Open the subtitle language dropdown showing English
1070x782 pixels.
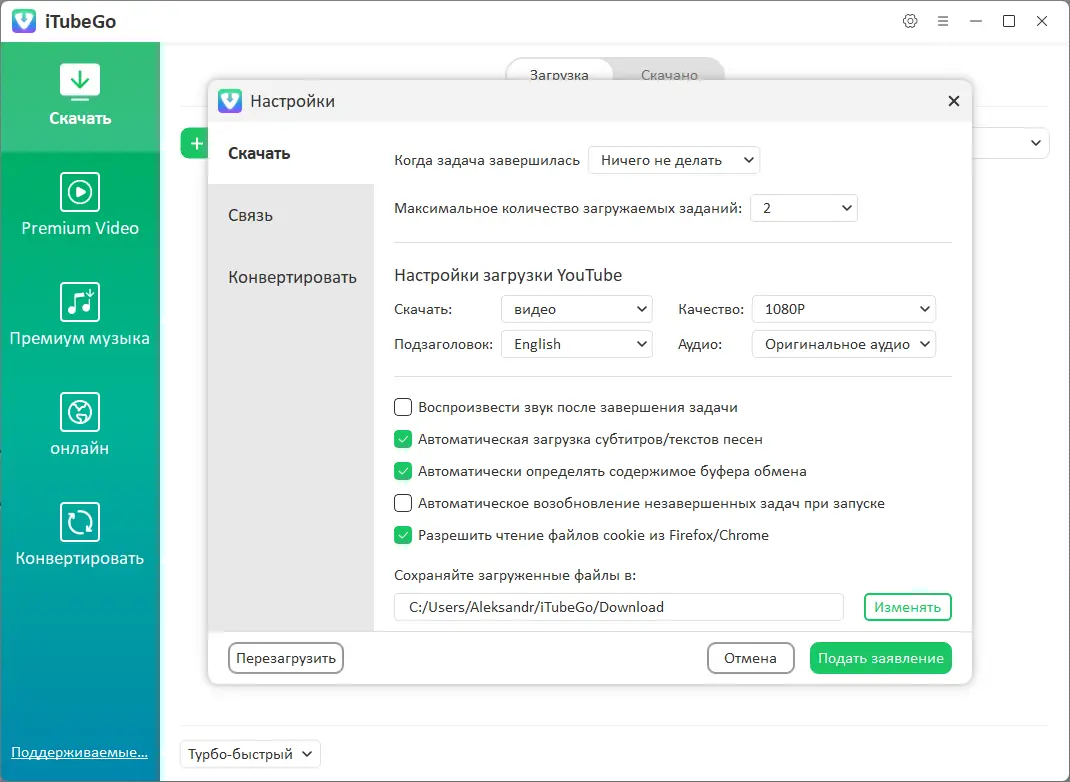(x=577, y=344)
